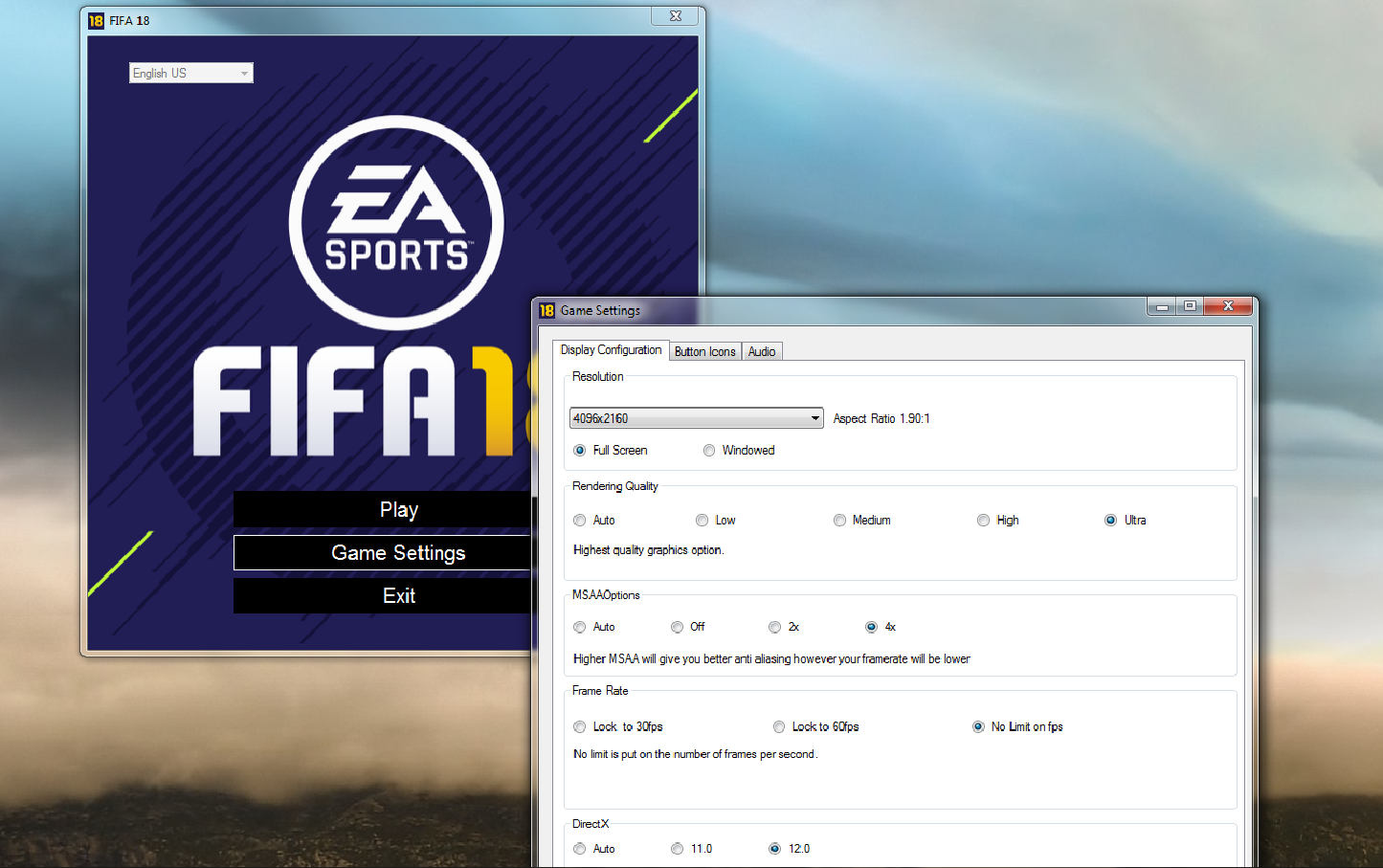The height and width of the screenshot is (868, 1383).
Task: Select 4x MSAA option
Action: [x=871, y=627]
